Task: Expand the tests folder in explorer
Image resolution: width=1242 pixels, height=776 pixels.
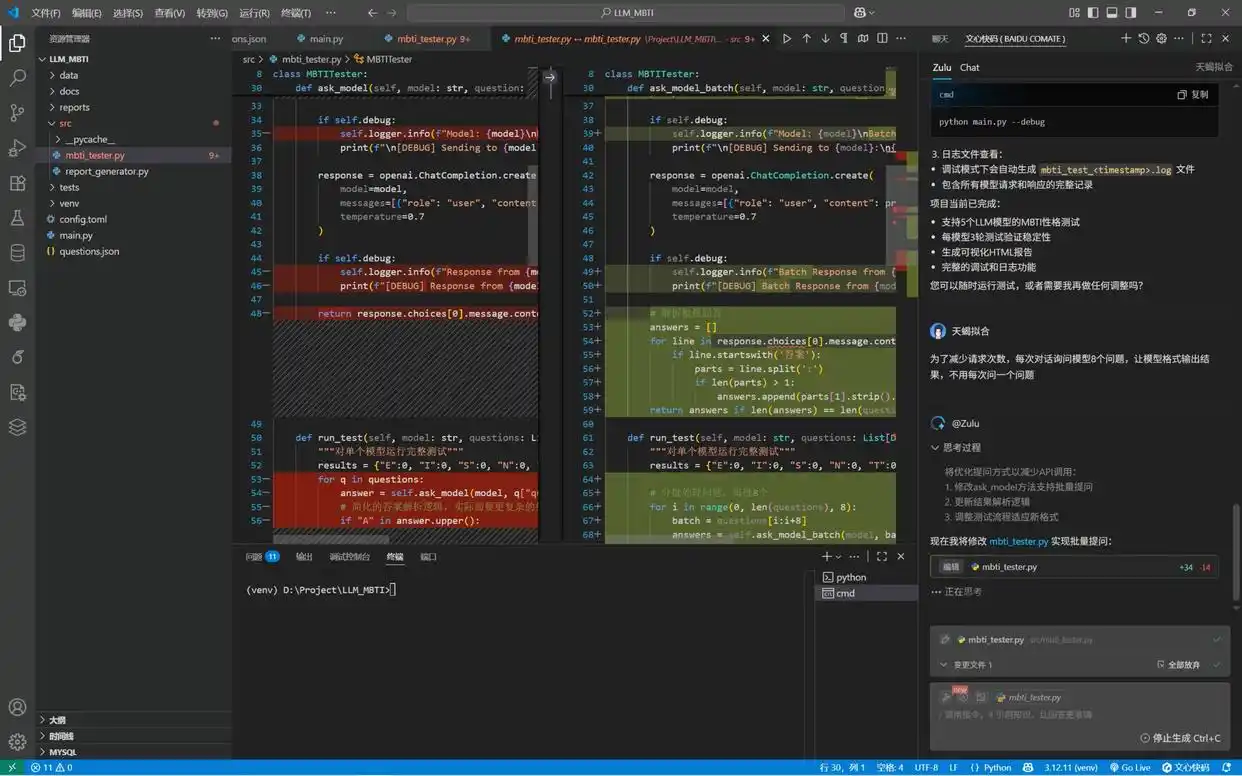Action: pyautogui.click(x=69, y=187)
